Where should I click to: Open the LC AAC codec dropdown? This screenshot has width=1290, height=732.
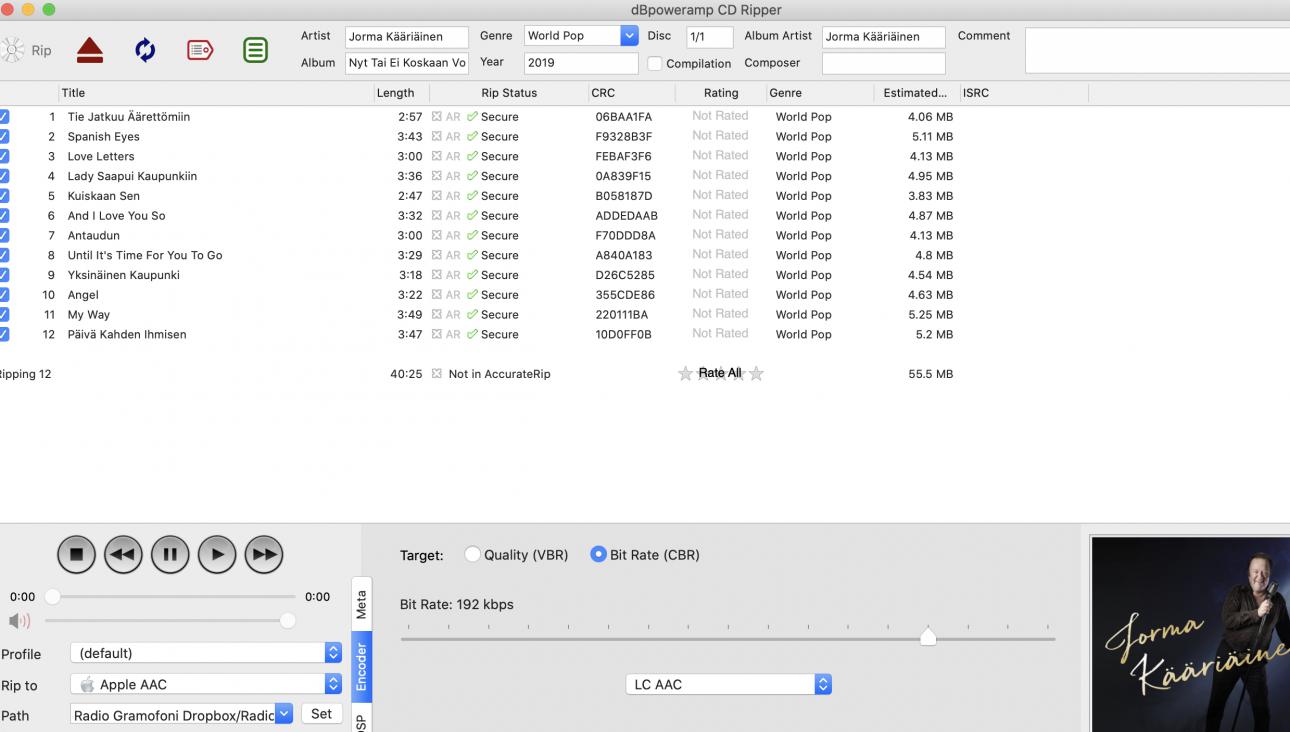823,685
